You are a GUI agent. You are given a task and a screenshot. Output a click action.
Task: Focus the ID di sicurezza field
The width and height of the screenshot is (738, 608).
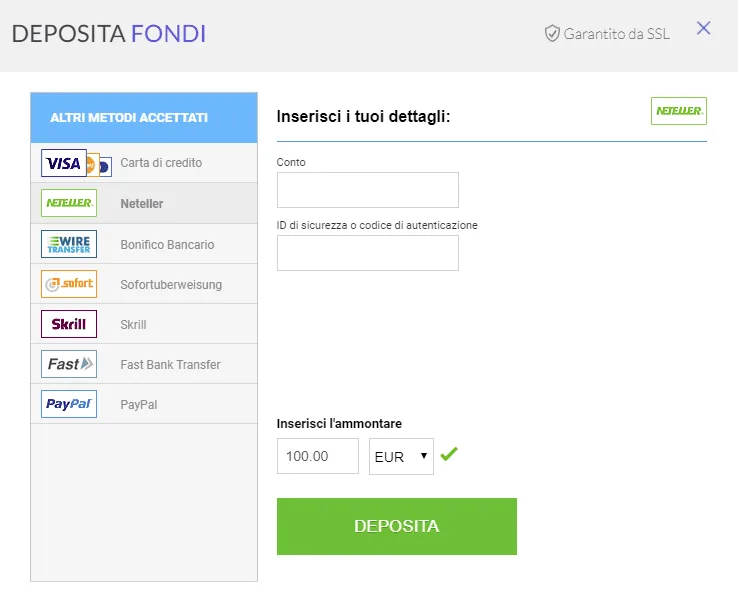point(368,253)
